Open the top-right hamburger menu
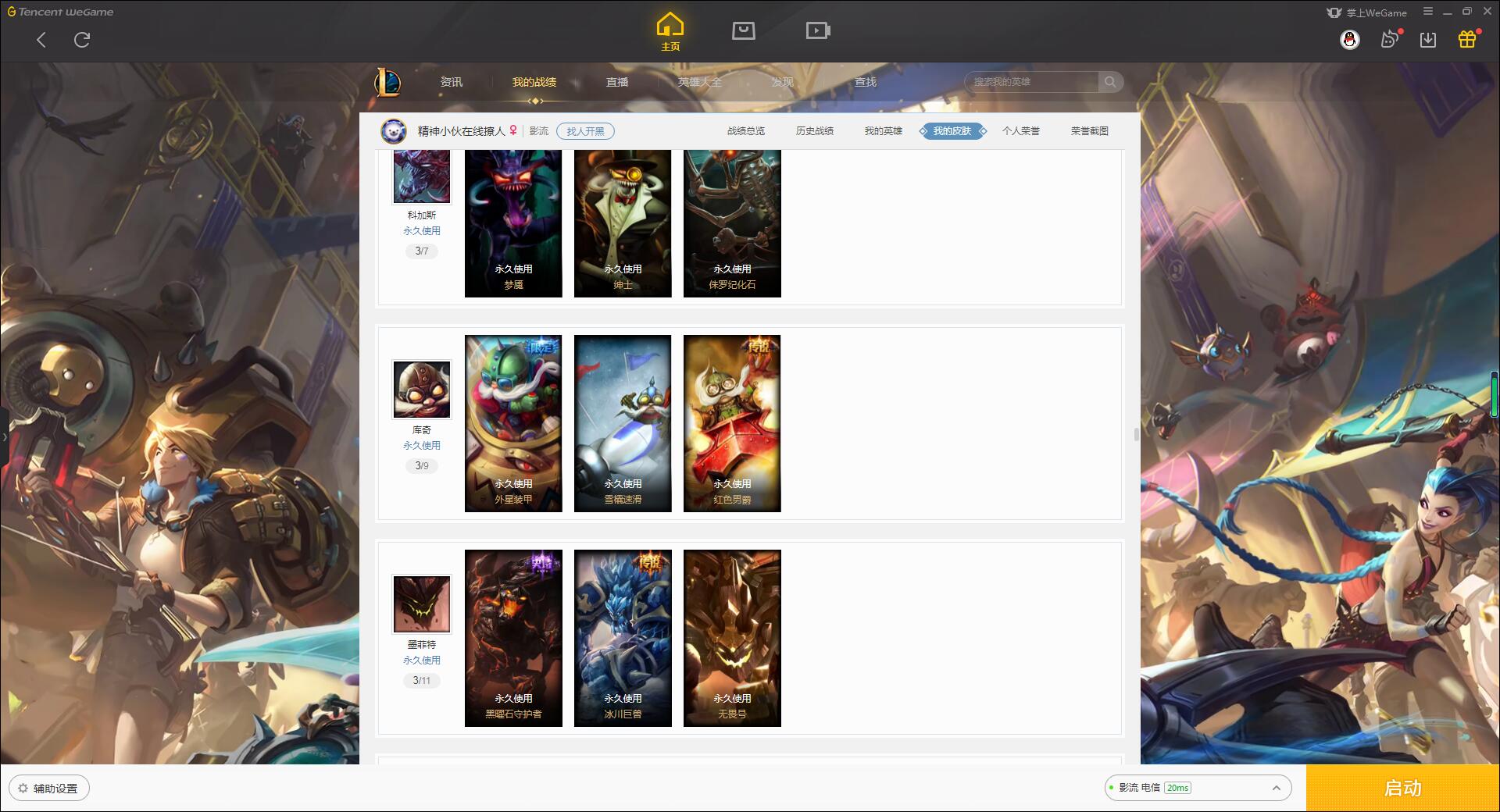This screenshot has height=812, width=1500. [x=1428, y=12]
